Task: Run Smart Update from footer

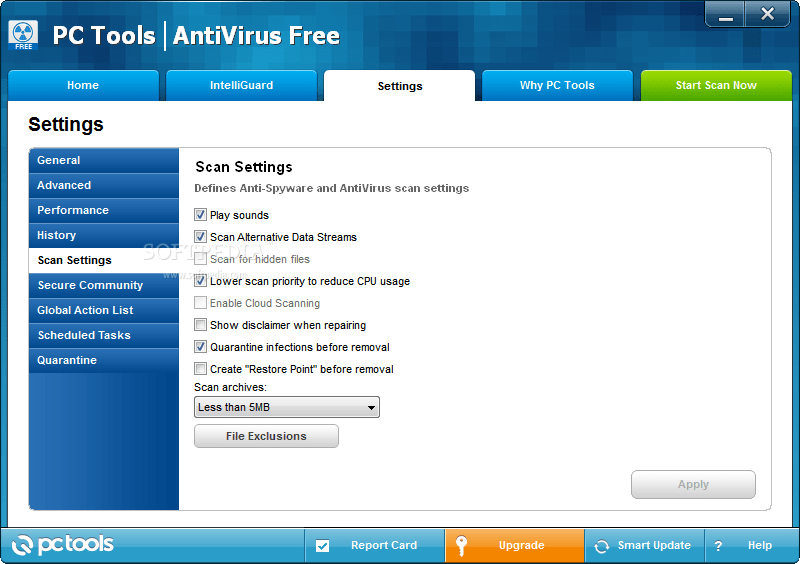Action: (644, 546)
